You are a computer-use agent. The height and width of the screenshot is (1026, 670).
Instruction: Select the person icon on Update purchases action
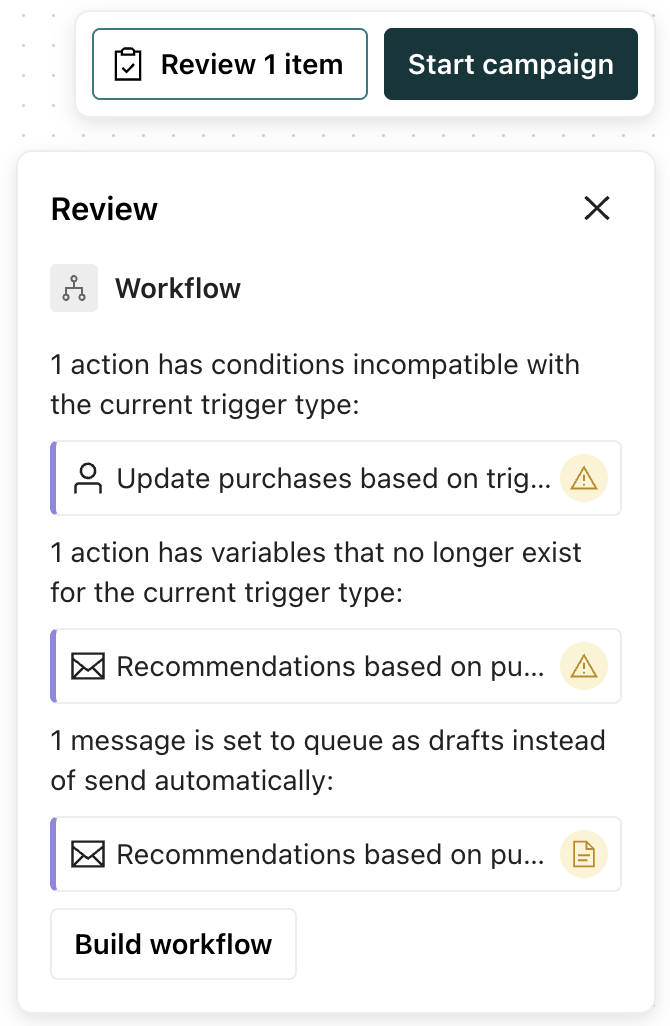[x=89, y=478]
